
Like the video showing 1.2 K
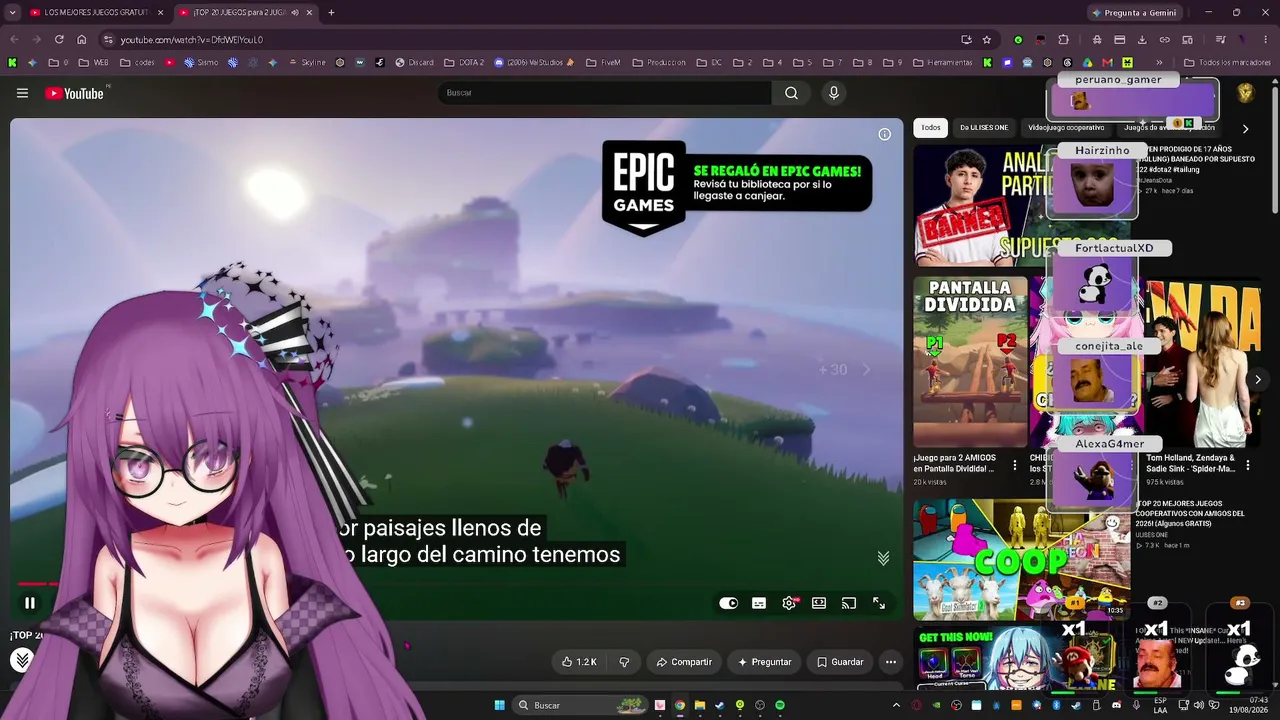point(579,662)
